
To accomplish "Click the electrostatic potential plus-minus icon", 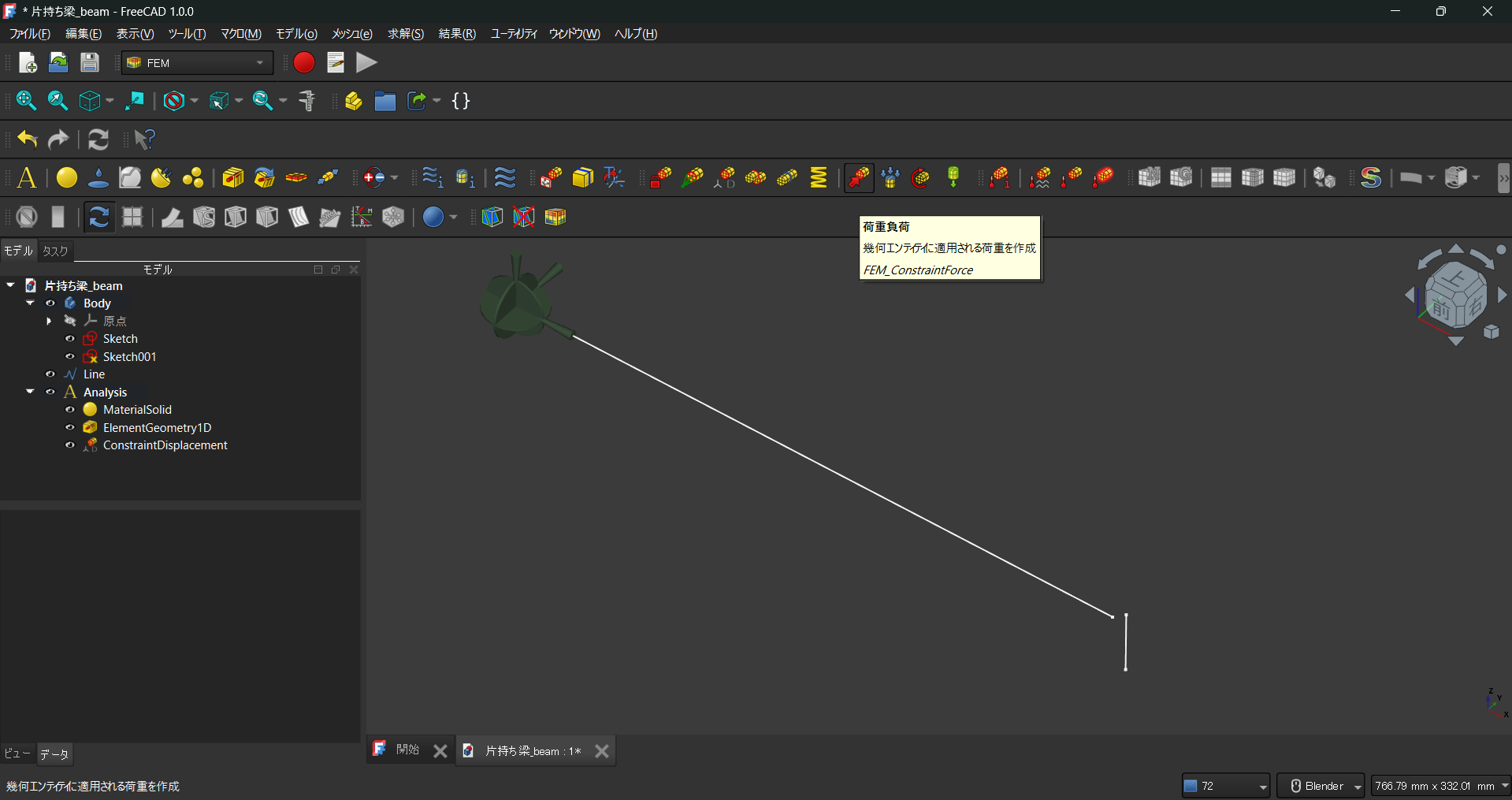I will click(x=374, y=178).
